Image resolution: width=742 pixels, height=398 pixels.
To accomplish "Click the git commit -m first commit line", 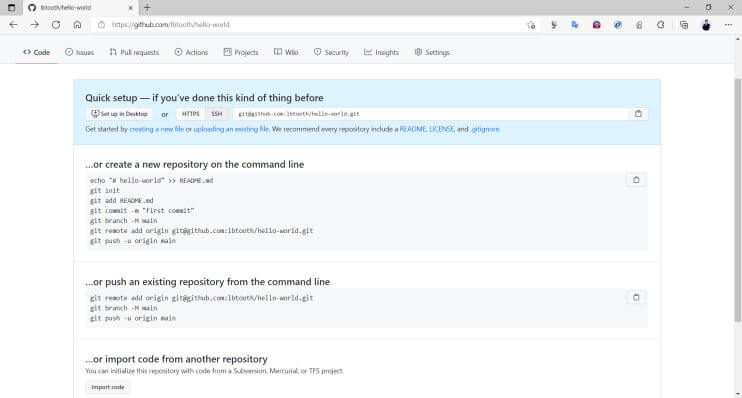I will (142, 211).
